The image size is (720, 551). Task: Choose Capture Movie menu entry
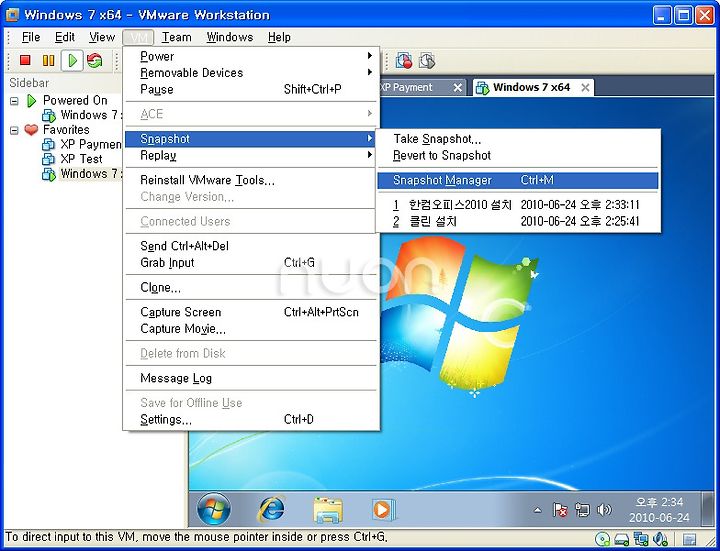251,329
